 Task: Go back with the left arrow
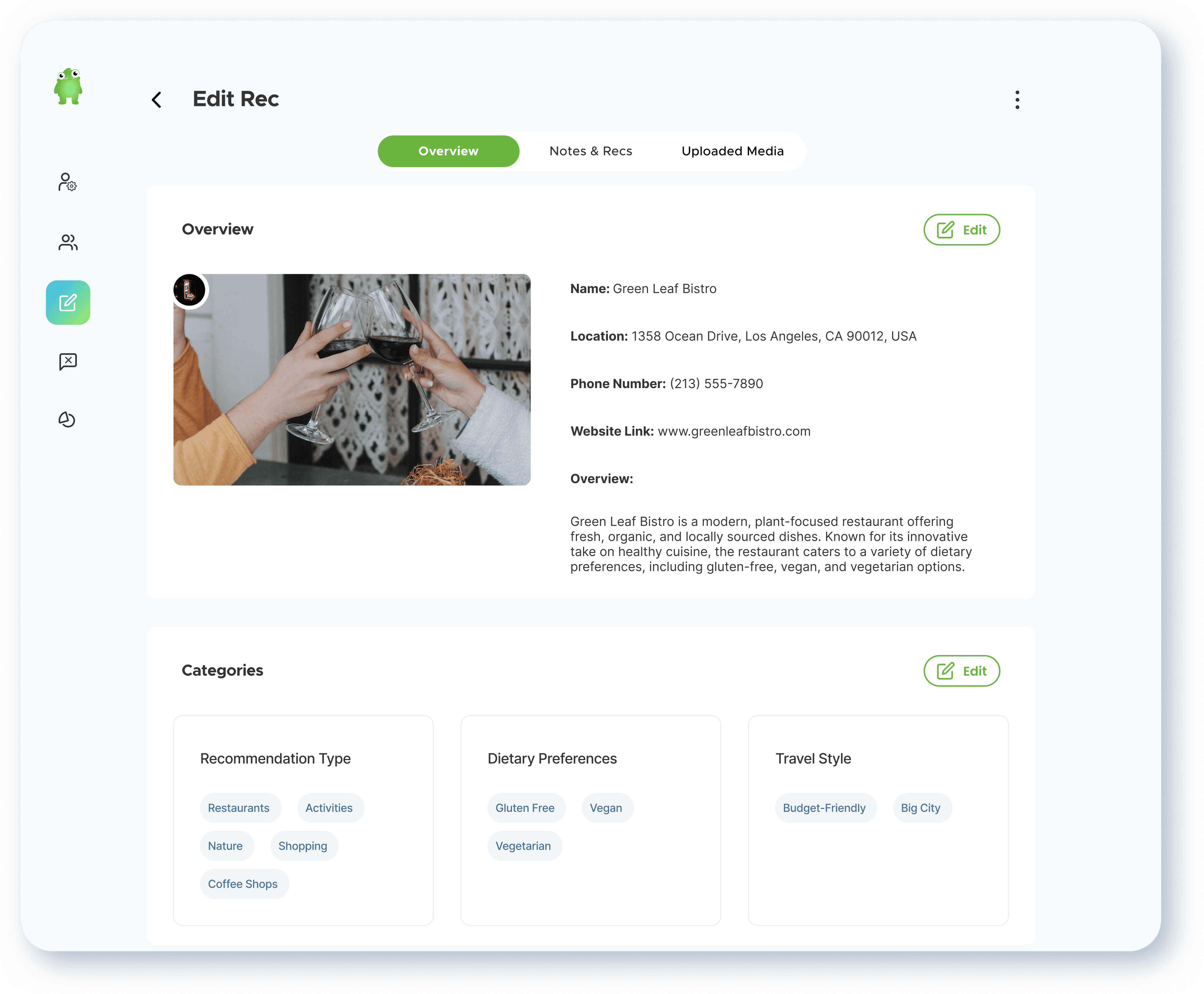click(156, 100)
